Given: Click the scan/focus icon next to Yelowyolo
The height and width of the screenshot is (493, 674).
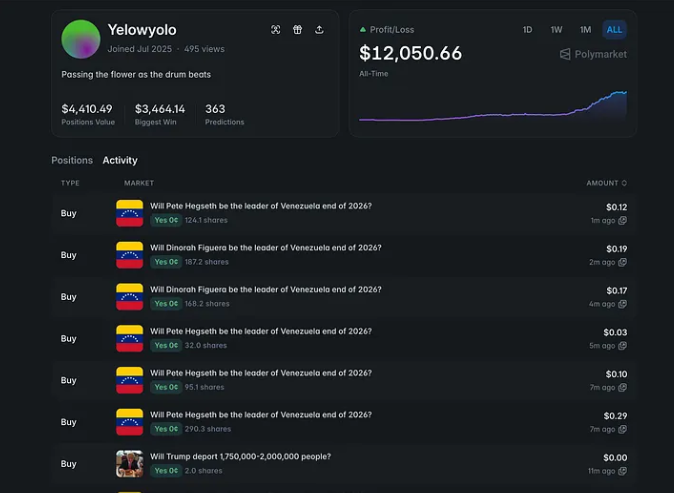Looking at the screenshot, I should (x=275, y=30).
